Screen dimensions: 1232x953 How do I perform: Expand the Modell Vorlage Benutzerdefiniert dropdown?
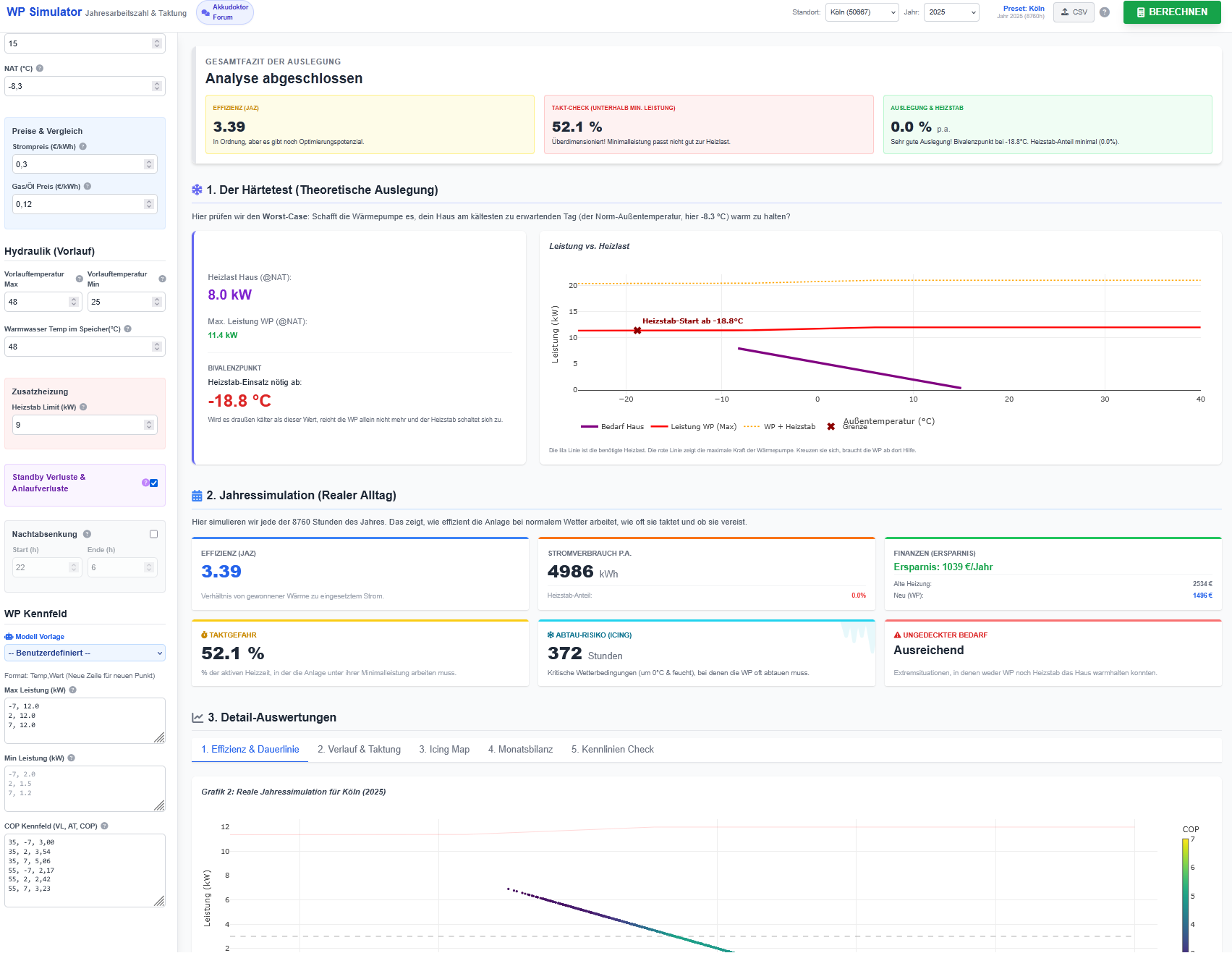click(85, 653)
